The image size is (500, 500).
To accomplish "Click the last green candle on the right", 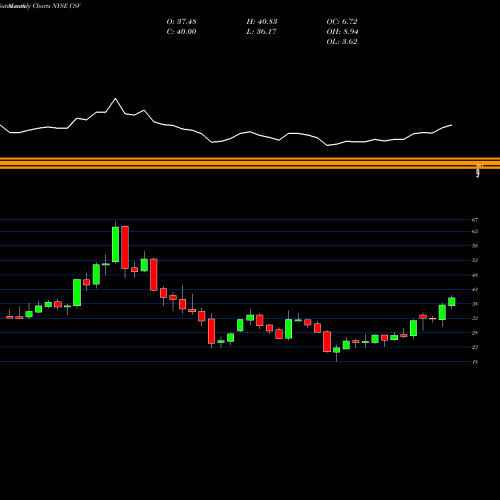I will [x=452, y=302].
